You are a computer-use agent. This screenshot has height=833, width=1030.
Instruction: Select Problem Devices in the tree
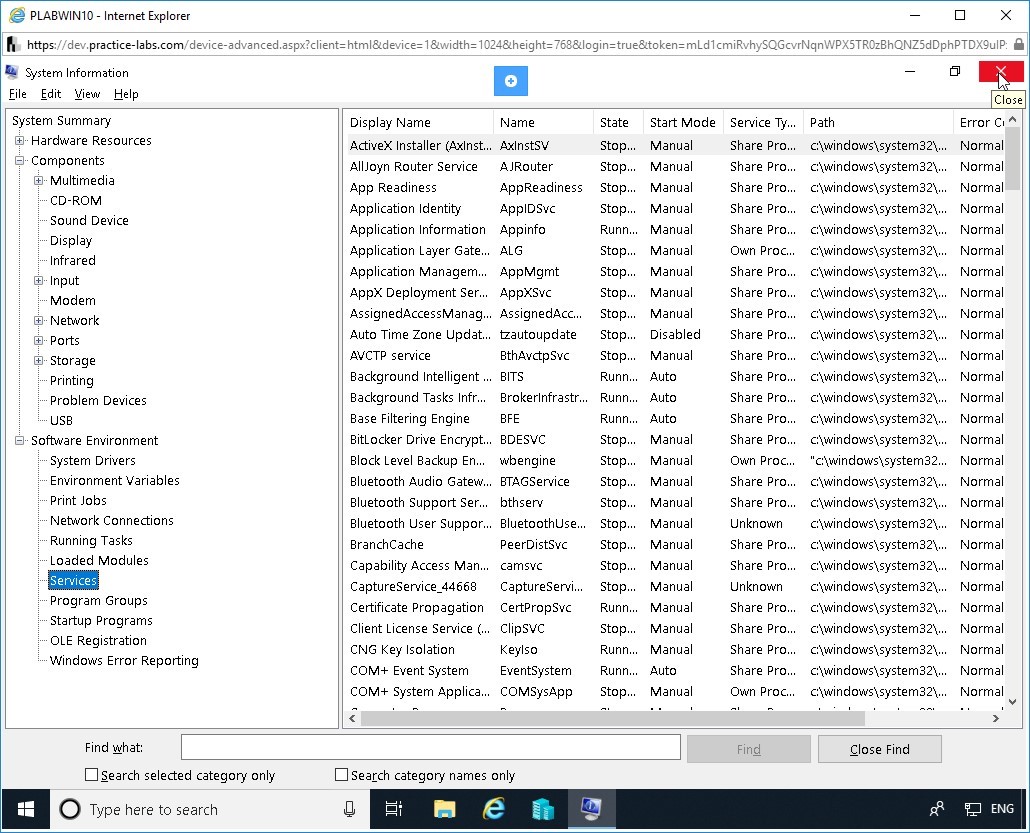point(99,401)
